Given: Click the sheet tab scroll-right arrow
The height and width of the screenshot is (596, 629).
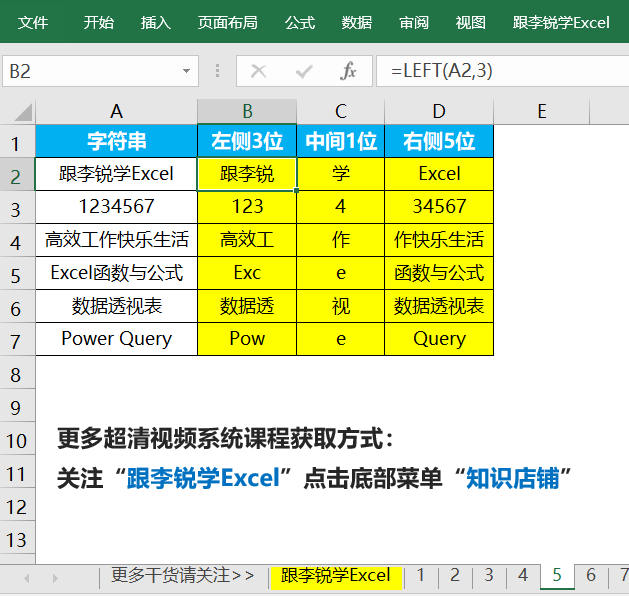Looking at the screenshot, I should tap(55, 578).
